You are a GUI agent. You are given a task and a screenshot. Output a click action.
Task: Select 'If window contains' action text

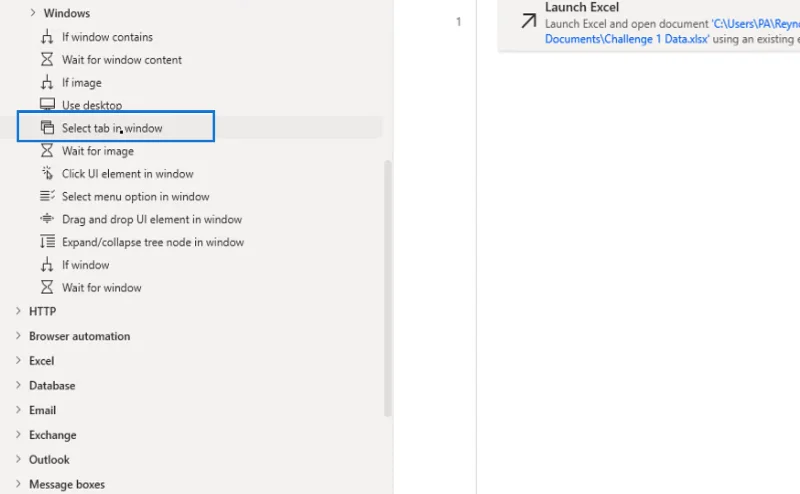pos(107,37)
